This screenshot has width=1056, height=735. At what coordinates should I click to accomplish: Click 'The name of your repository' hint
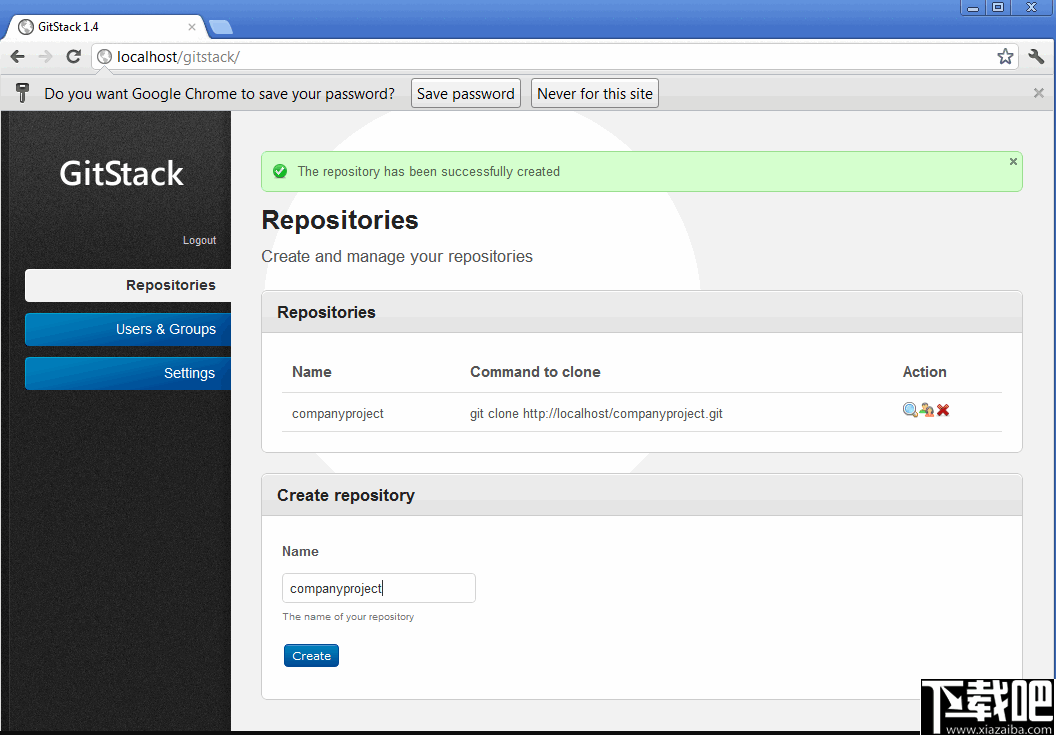coord(348,616)
